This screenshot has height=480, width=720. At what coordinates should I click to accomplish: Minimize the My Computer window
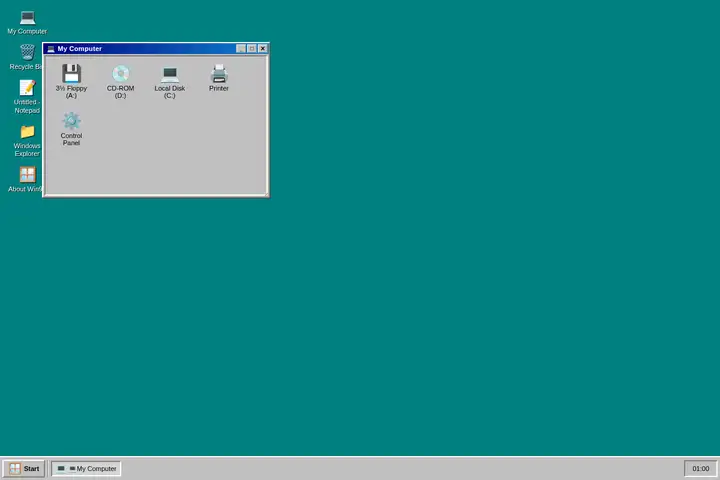tap(241, 48)
